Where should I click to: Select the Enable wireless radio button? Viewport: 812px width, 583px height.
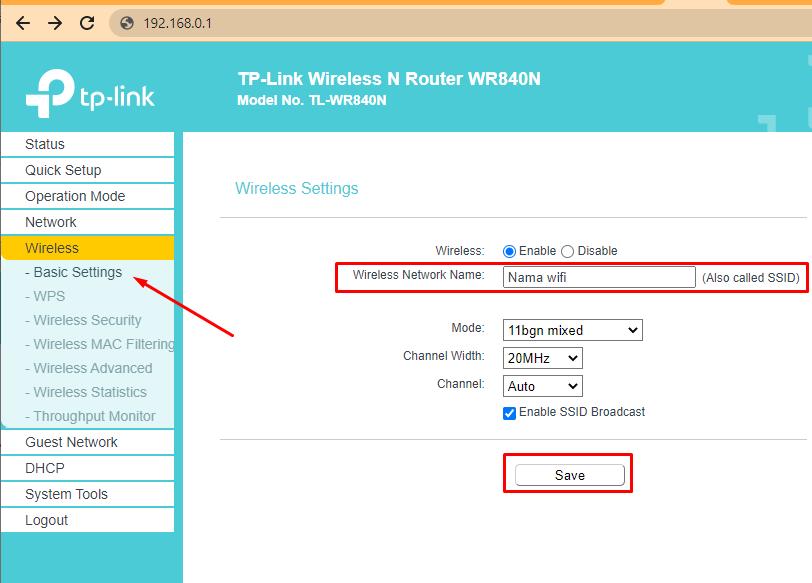509,251
